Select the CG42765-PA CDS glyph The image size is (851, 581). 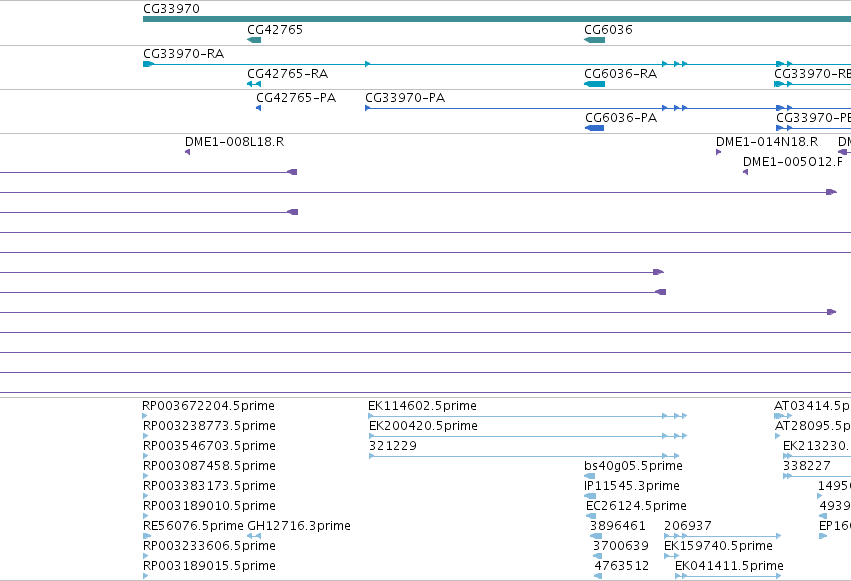coord(258,108)
